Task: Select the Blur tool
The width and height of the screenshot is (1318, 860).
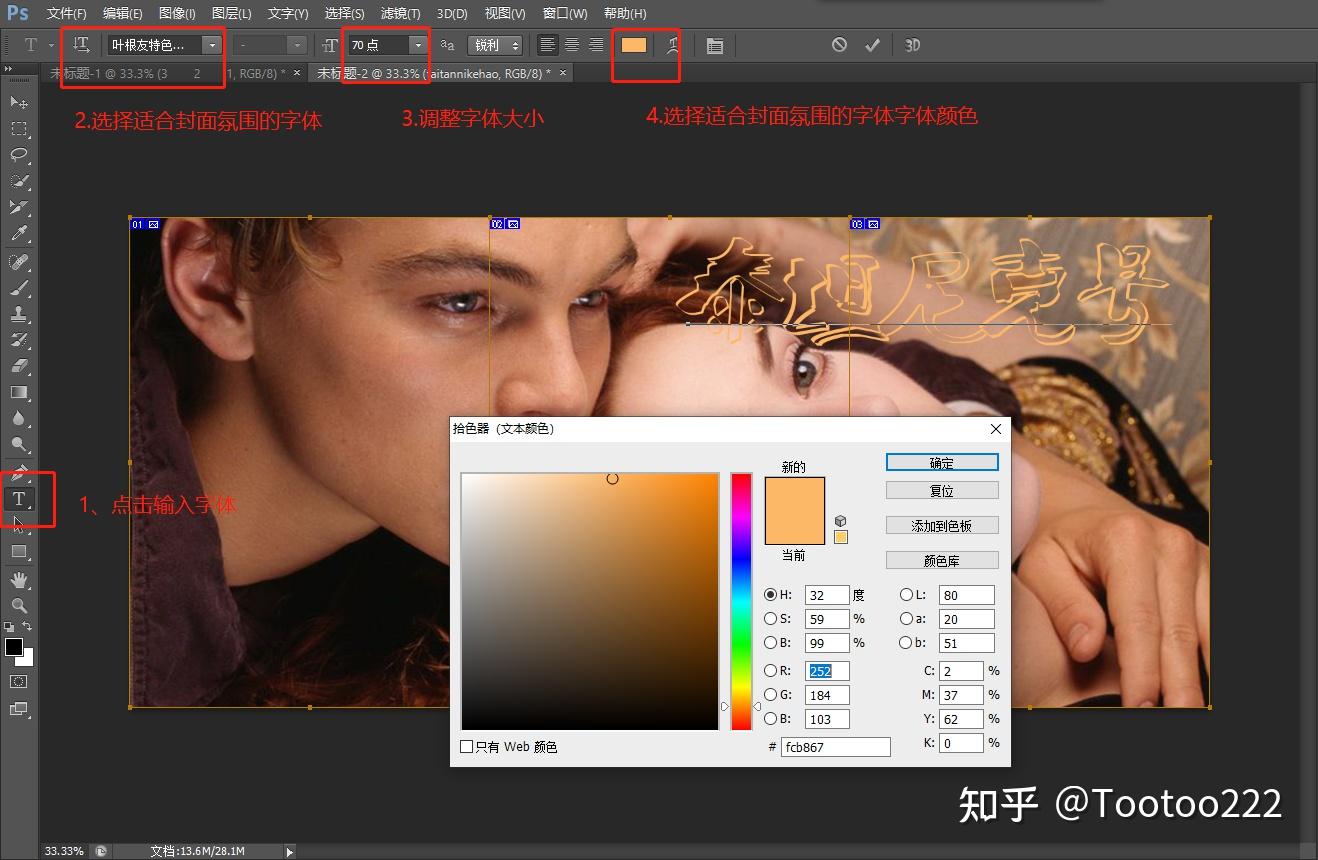Action: click(x=18, y=418)
